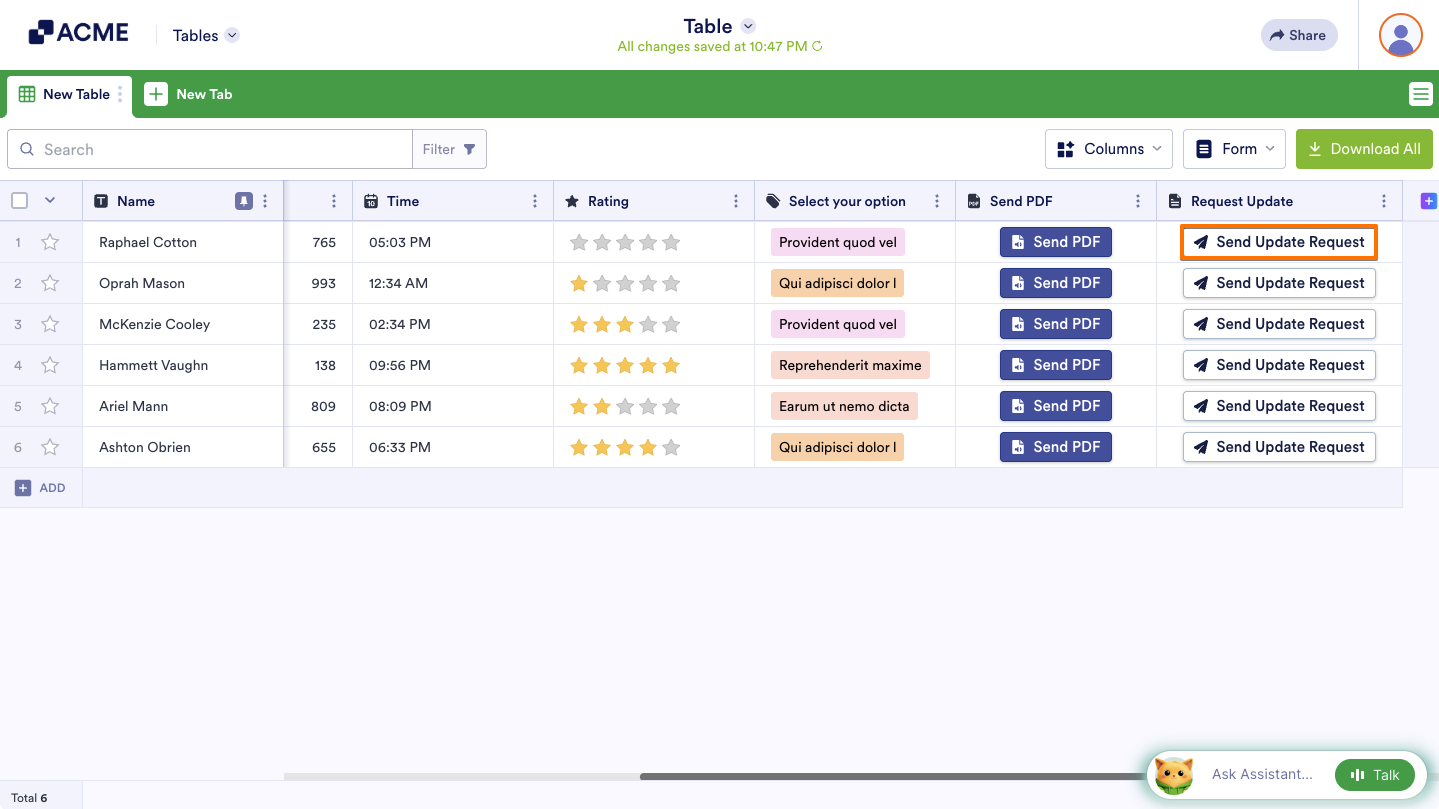
Task: Send PDF for Hammett Vaughn
Action: (1056, 365)
